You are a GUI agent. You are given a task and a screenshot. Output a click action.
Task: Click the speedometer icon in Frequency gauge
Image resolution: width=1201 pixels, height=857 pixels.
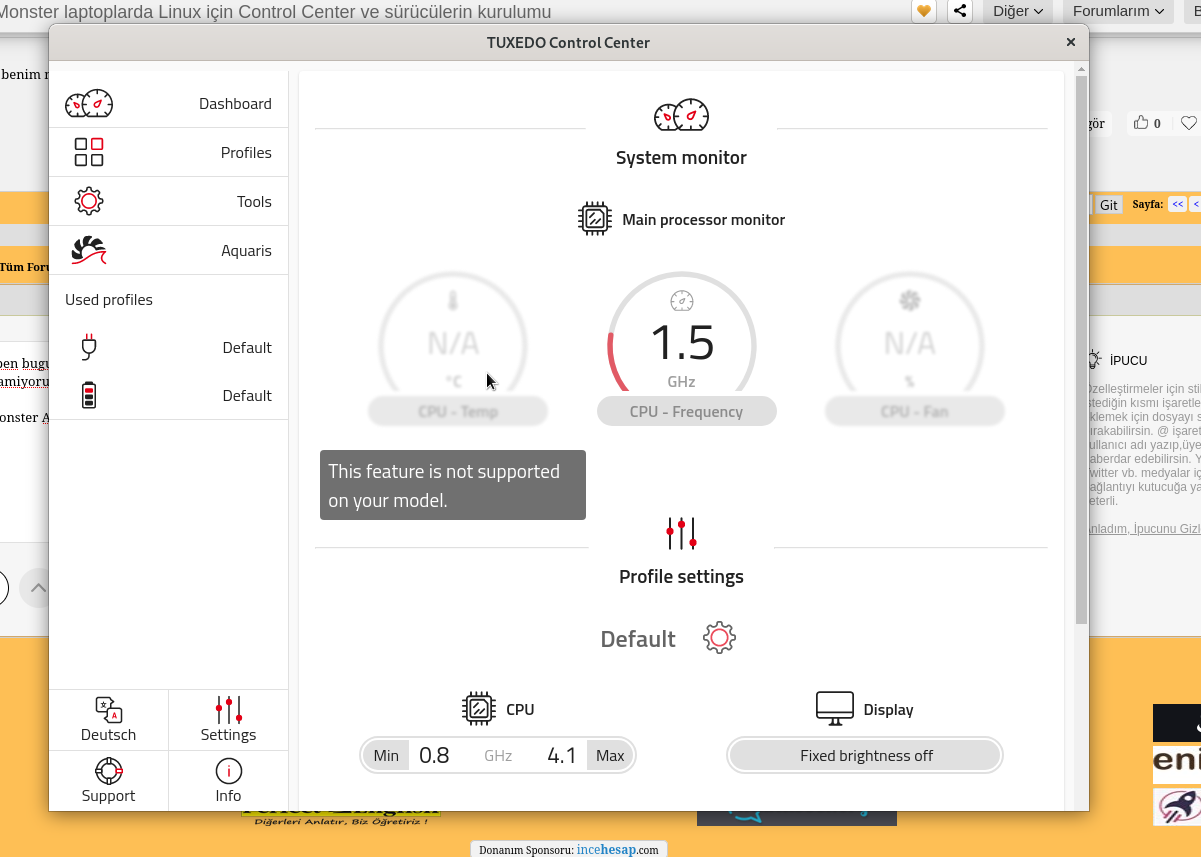(x=681, y=301)
